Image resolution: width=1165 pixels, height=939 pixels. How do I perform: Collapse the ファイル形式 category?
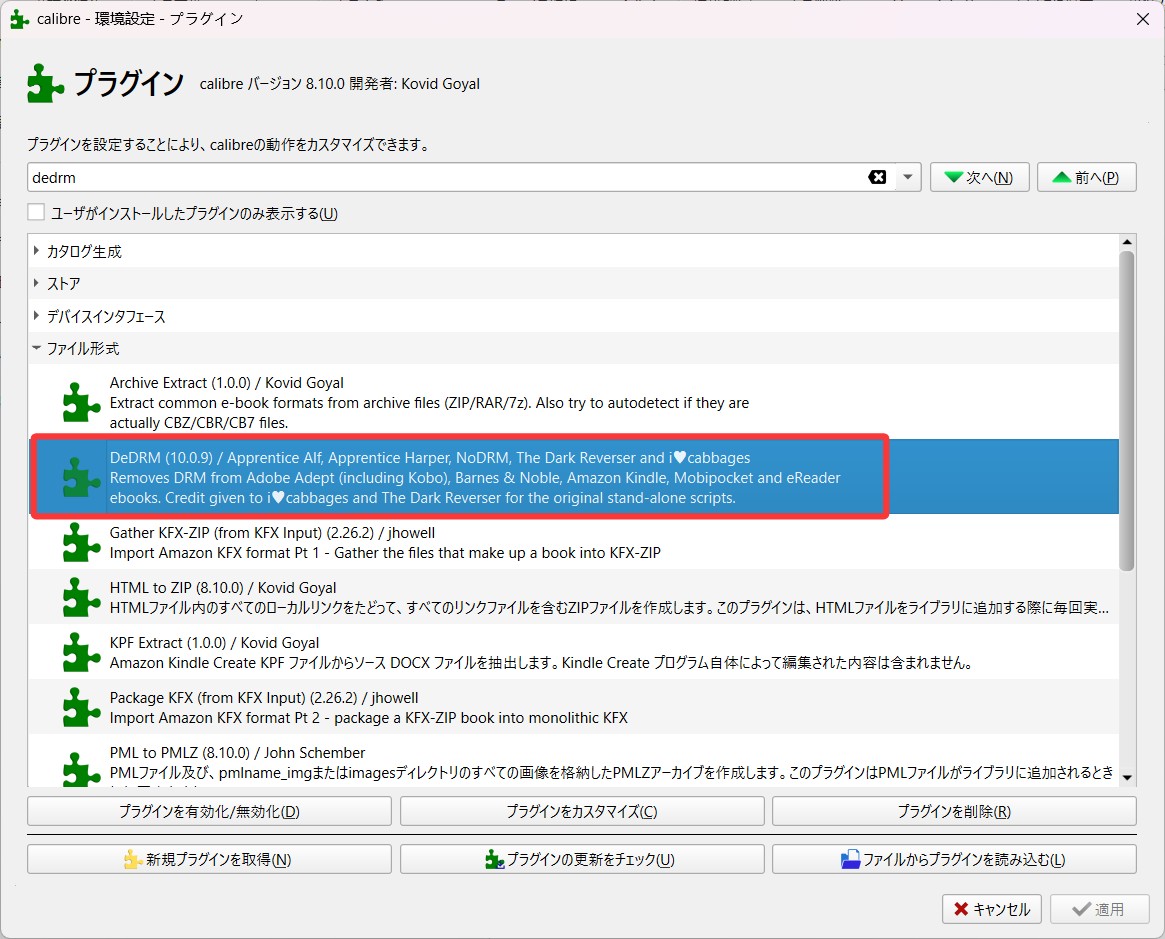pyautogui.click(x=37, y=349)
